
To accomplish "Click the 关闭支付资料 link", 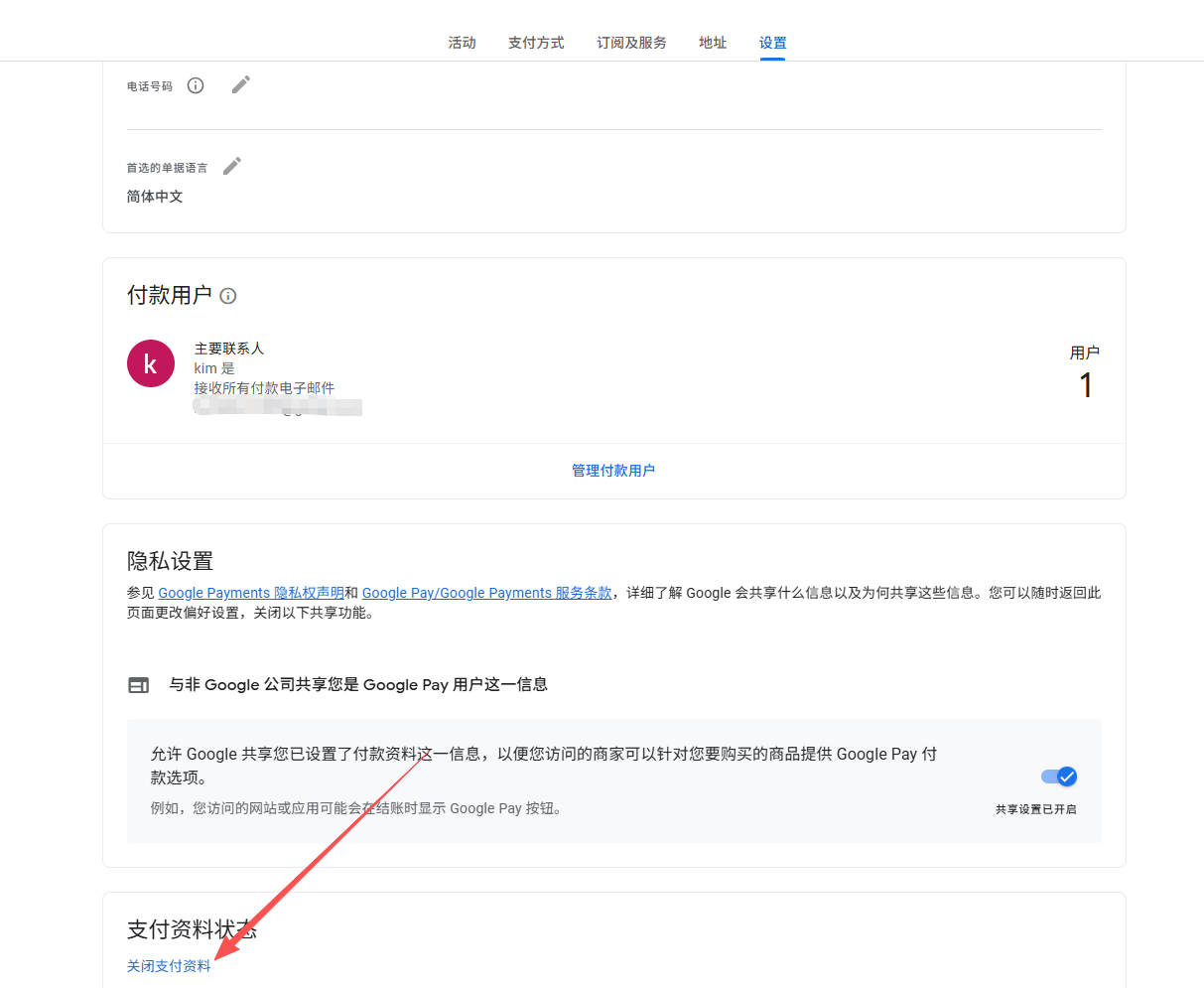I will [169, 966].
